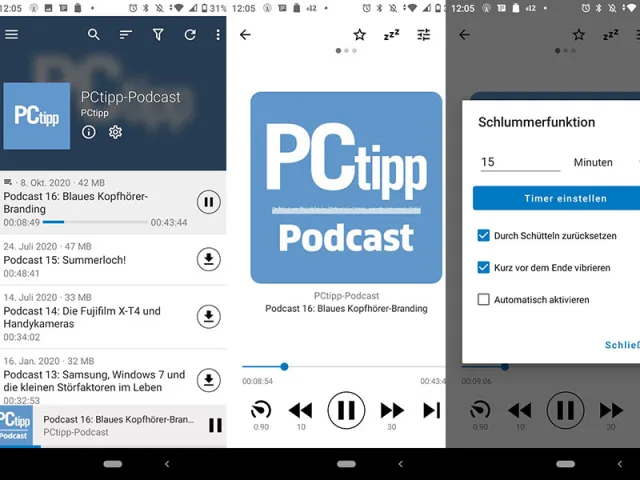Open the filter funnel icon

158,35
